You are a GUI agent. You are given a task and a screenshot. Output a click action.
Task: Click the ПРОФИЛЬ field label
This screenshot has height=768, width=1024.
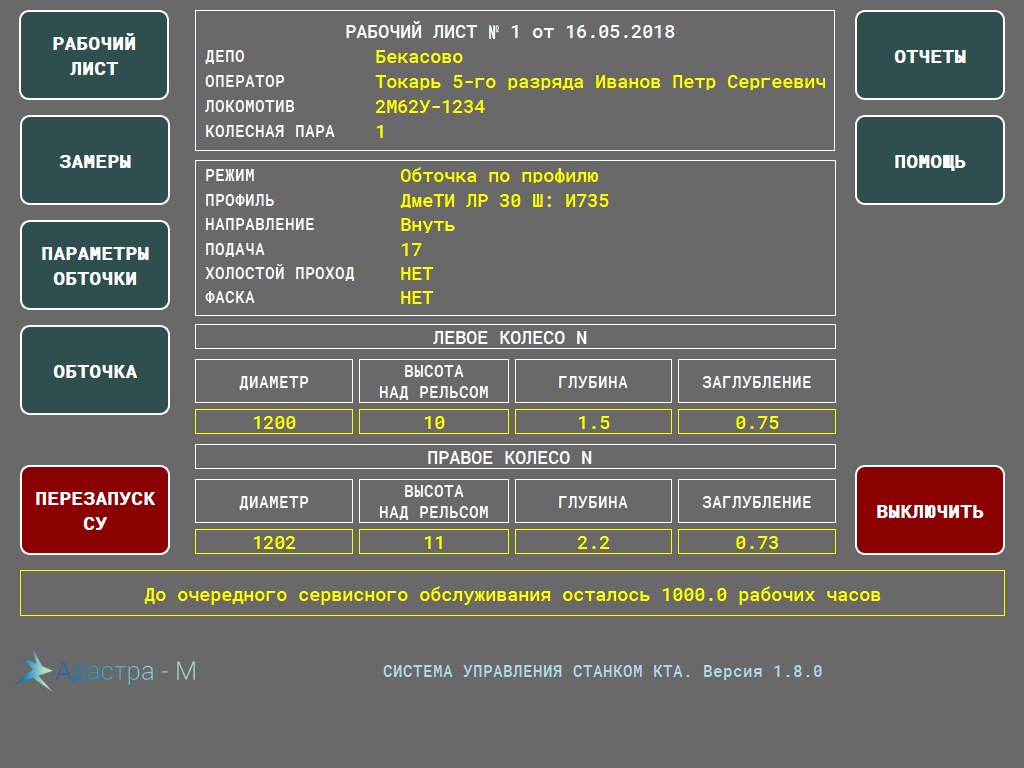[240, 200]
